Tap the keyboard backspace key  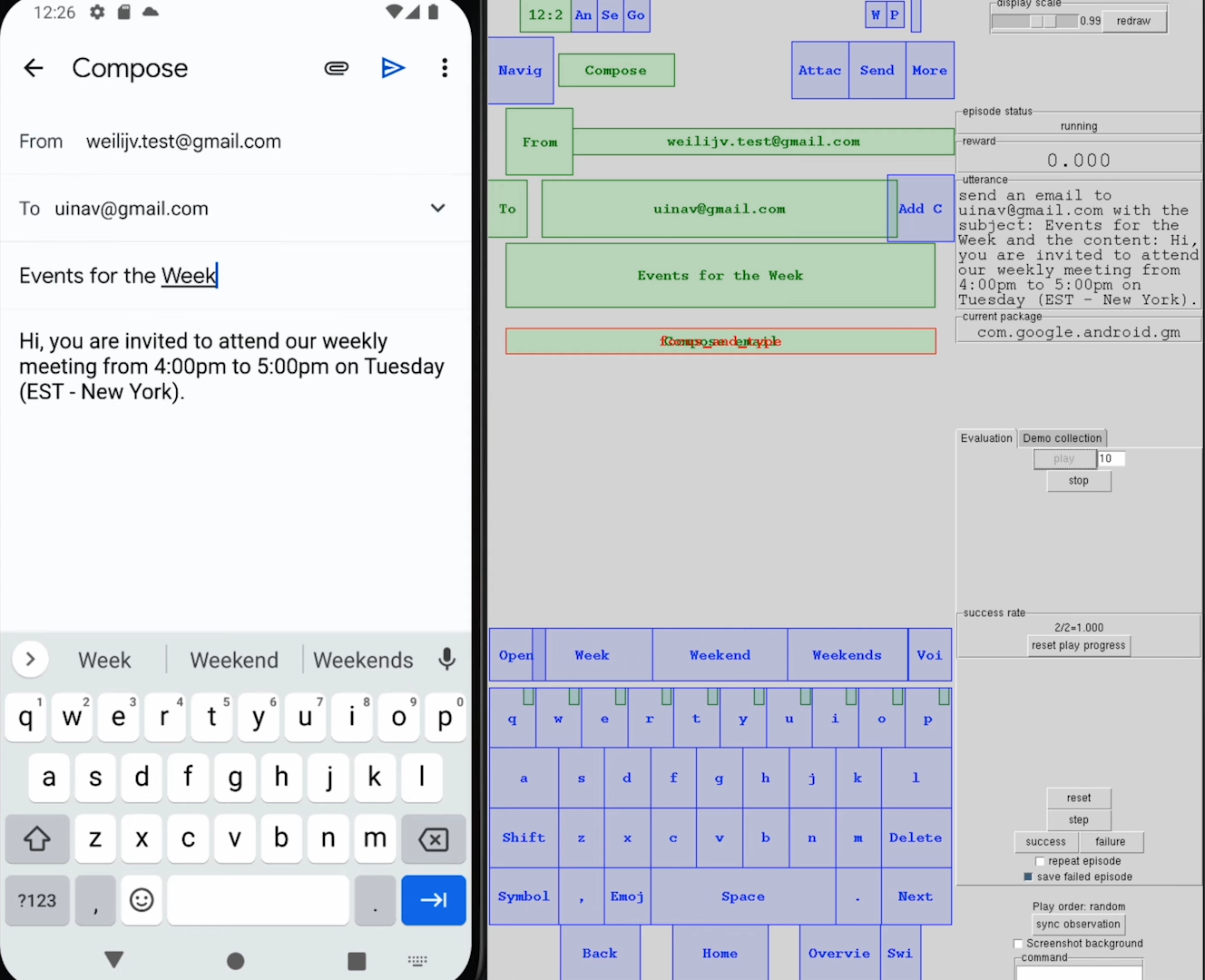pyautogui.click(x=434, y=838)
